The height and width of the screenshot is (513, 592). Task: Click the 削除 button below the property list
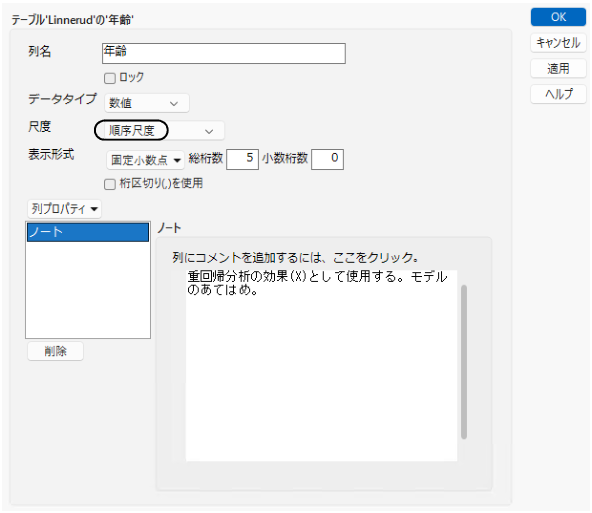pyautogui.click(x=56, y=351)
